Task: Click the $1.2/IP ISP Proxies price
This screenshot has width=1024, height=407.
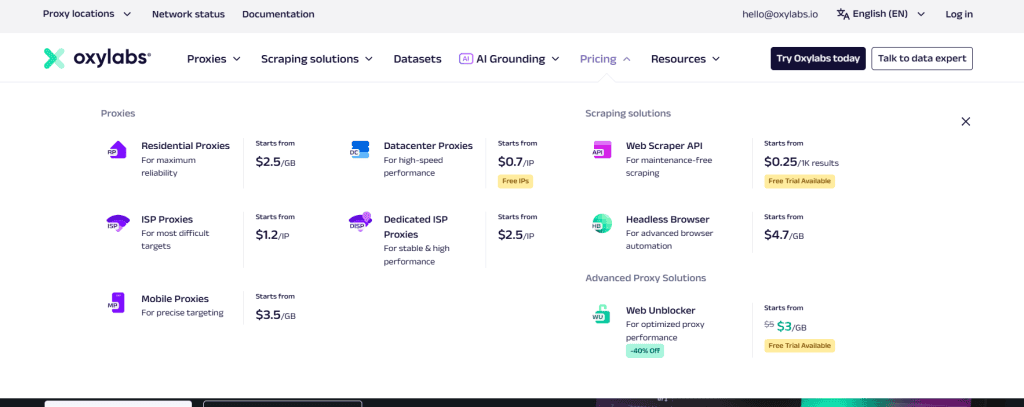Action: [x=272, y=236]
